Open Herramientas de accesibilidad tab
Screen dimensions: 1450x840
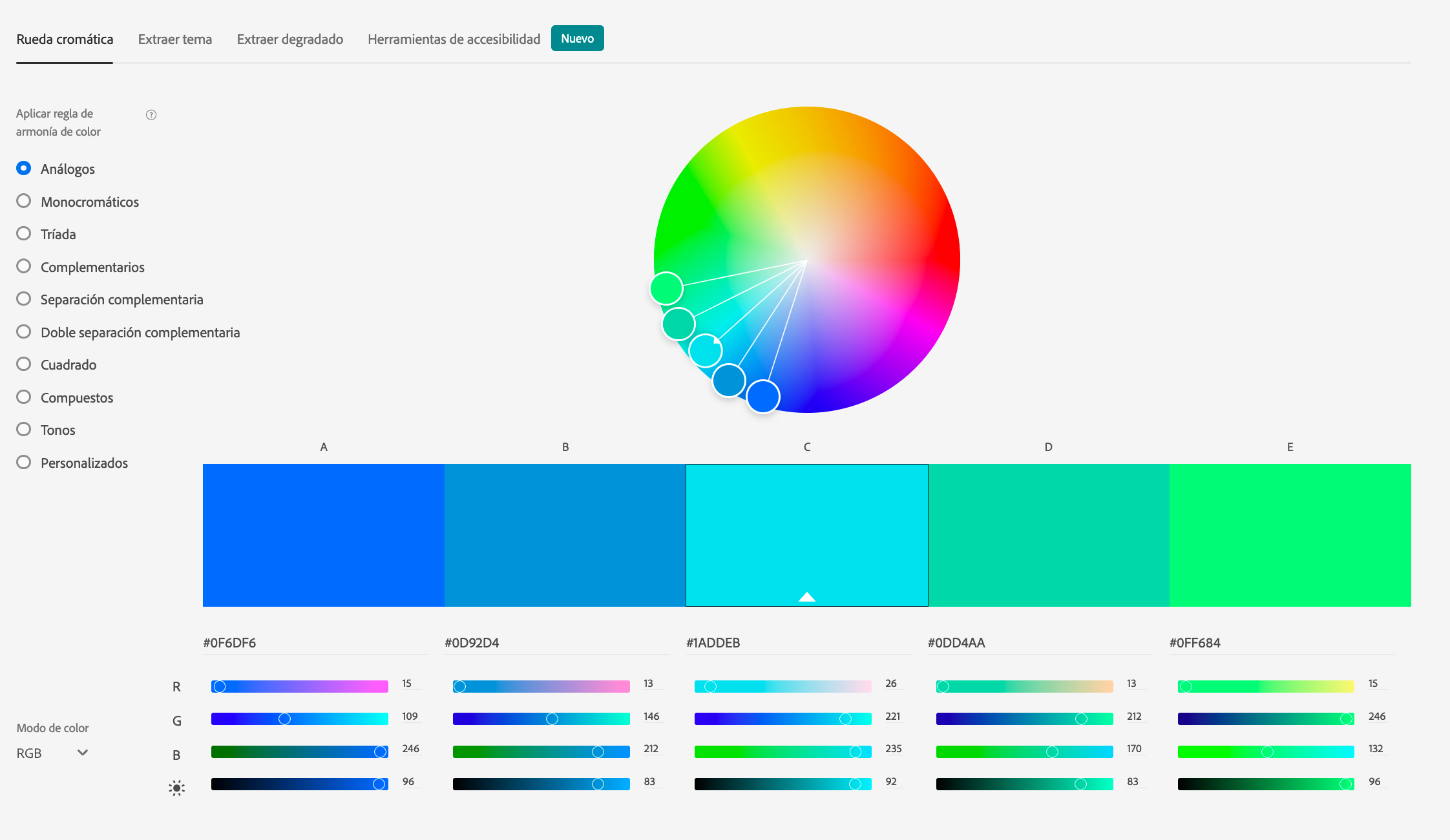(x=454, y=39)
